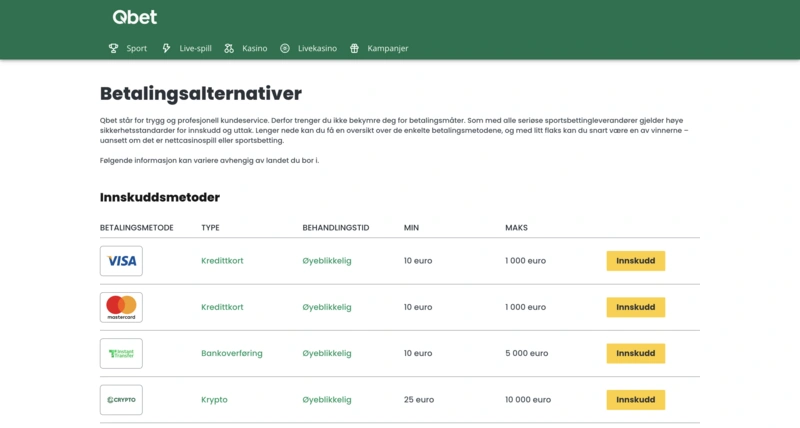Image resolution: width=800 pixels, height=428 pixels.
Task: Click Innskudd button in the VISA row
Action: tap(636, 261)
